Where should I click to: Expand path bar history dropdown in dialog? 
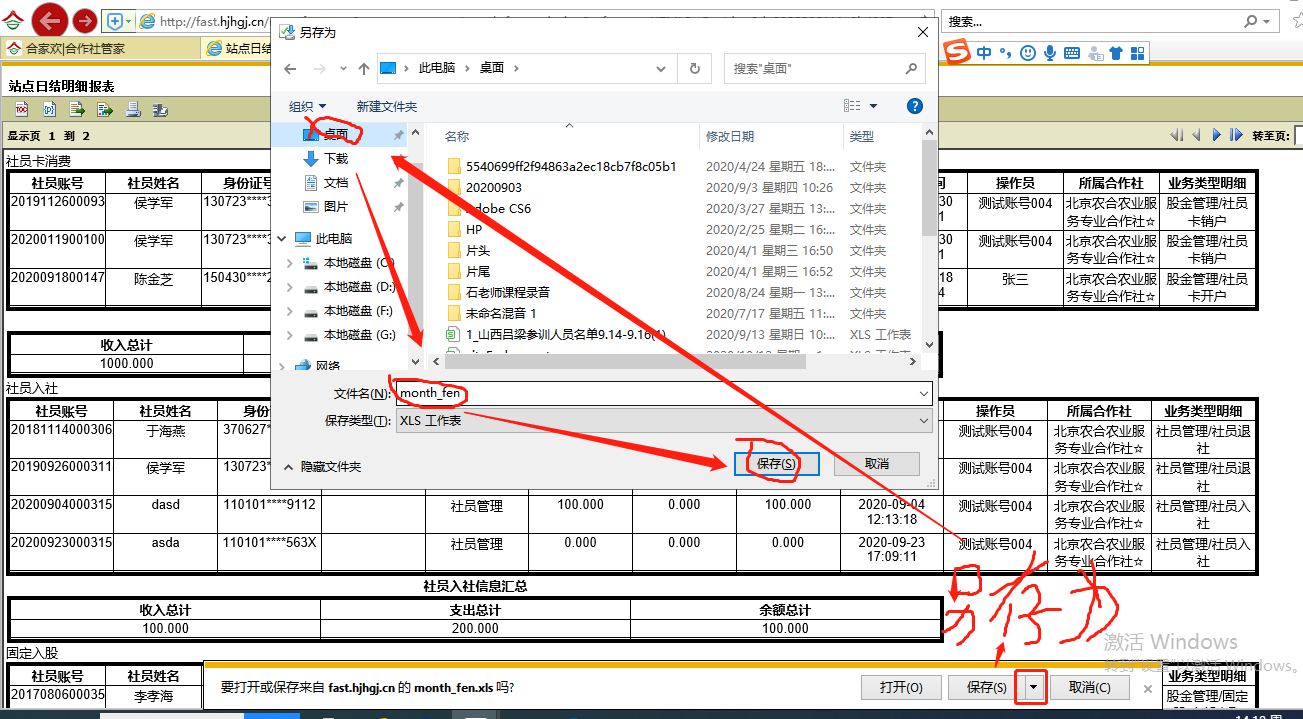click(662, 68)
